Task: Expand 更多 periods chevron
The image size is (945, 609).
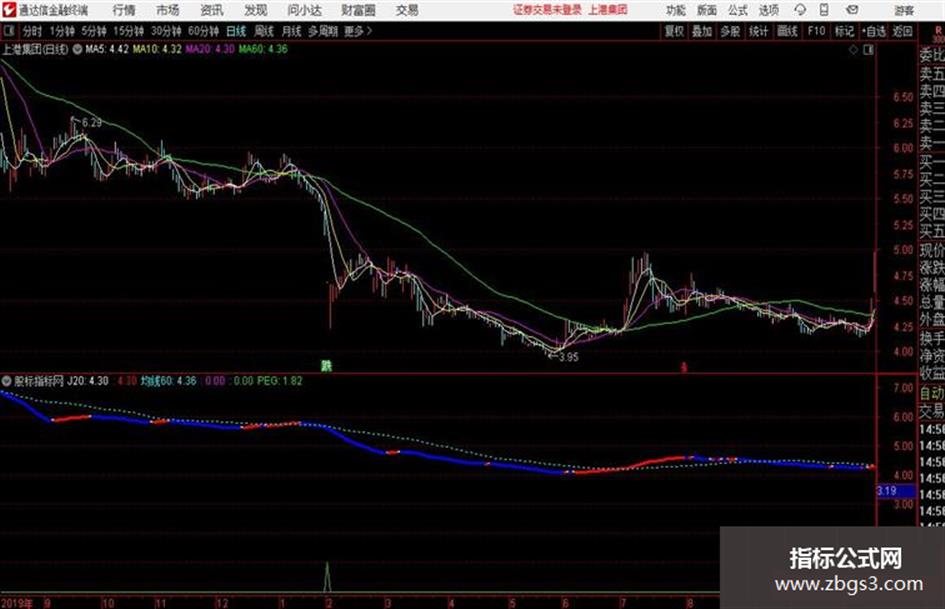Action: [359, 31]
